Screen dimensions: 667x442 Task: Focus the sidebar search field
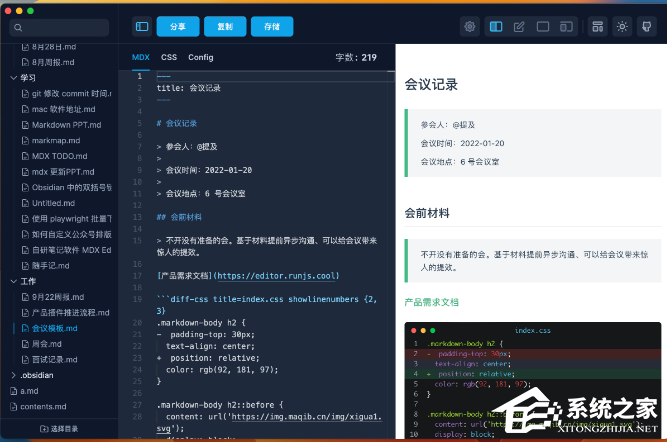59,28
